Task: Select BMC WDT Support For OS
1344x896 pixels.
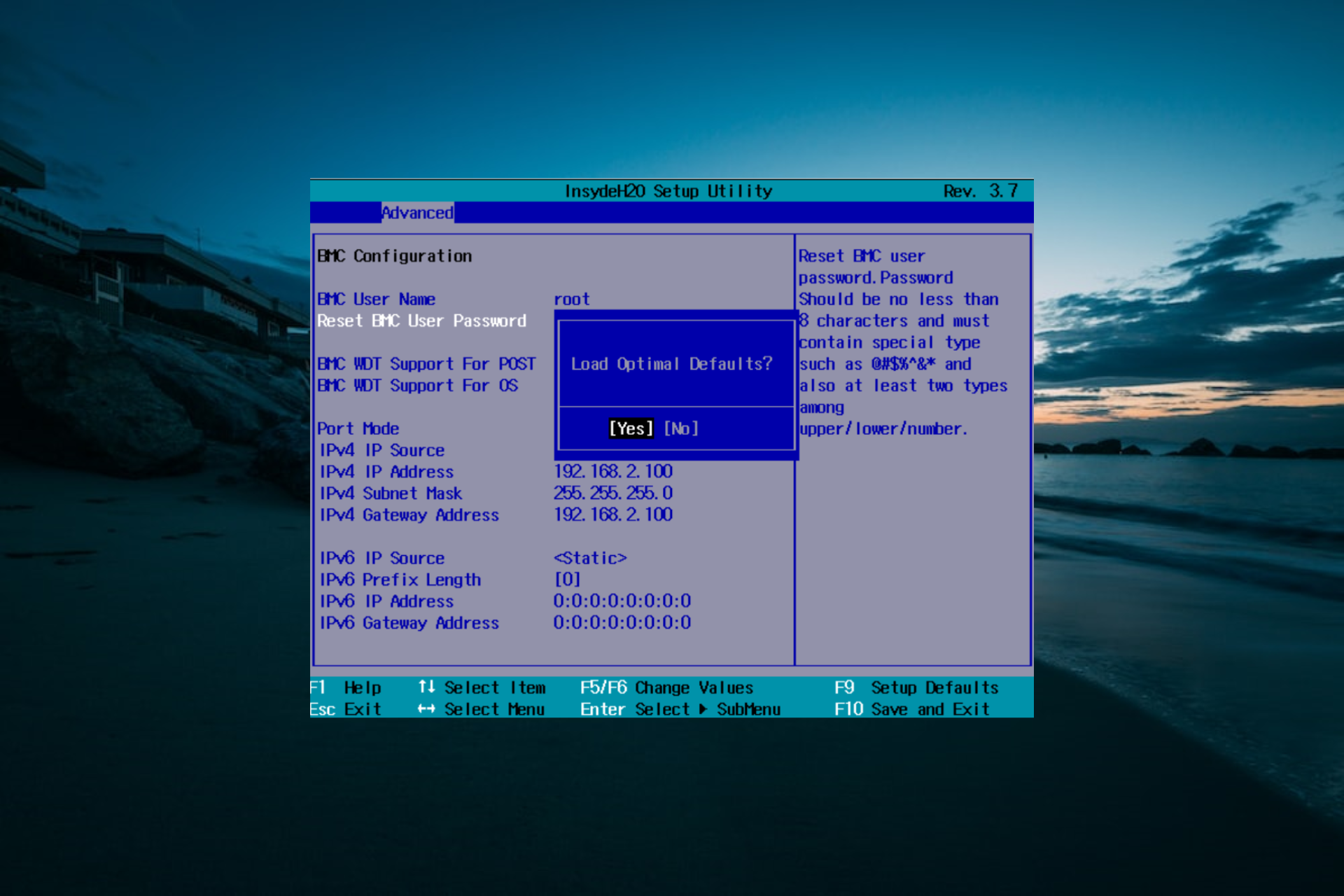Action: (x=418, y=386)
